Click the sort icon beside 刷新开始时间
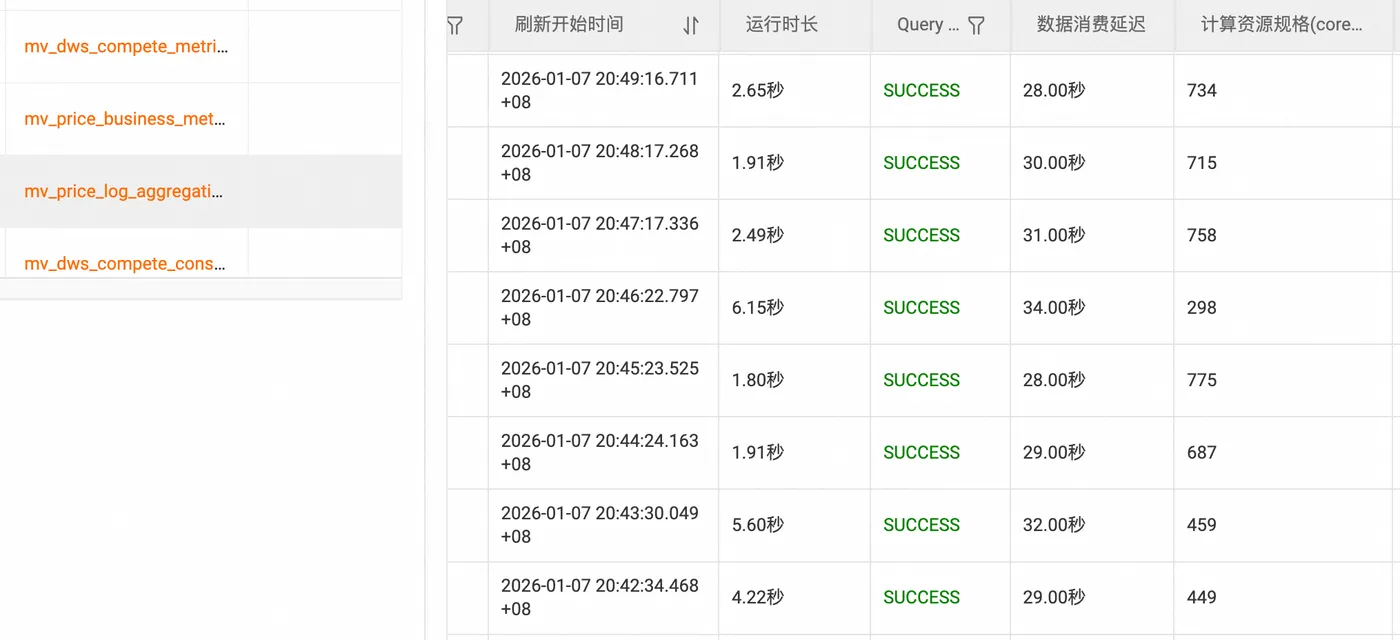 [691, 26]
